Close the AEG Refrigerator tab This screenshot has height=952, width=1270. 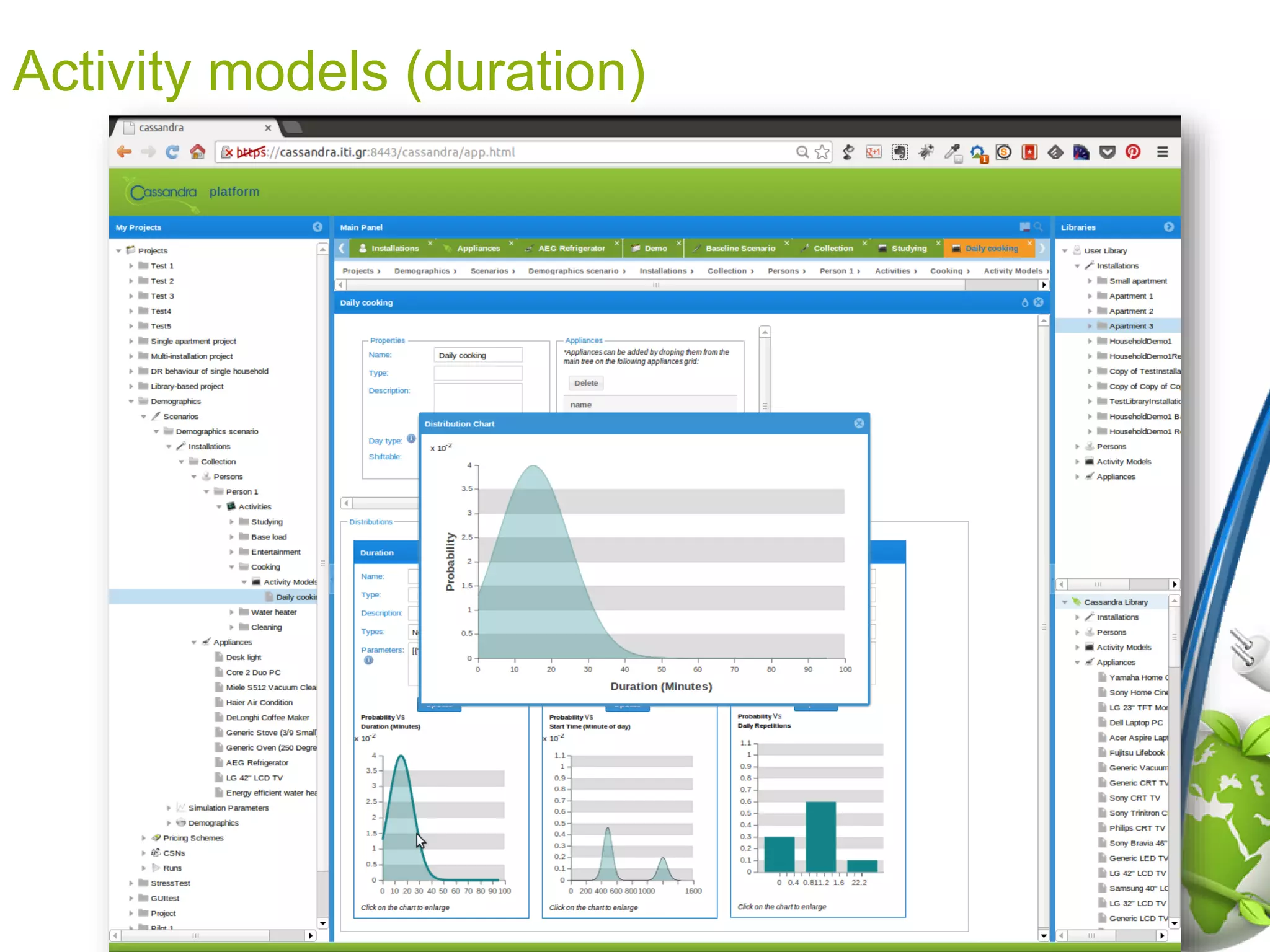coord(617,243)
